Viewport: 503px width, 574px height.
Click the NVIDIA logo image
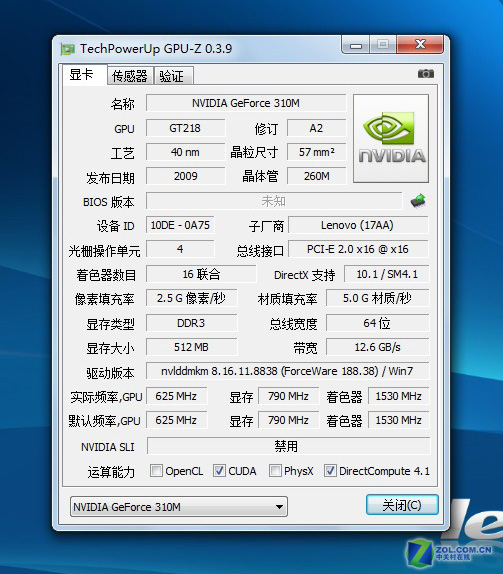[391, 138]
